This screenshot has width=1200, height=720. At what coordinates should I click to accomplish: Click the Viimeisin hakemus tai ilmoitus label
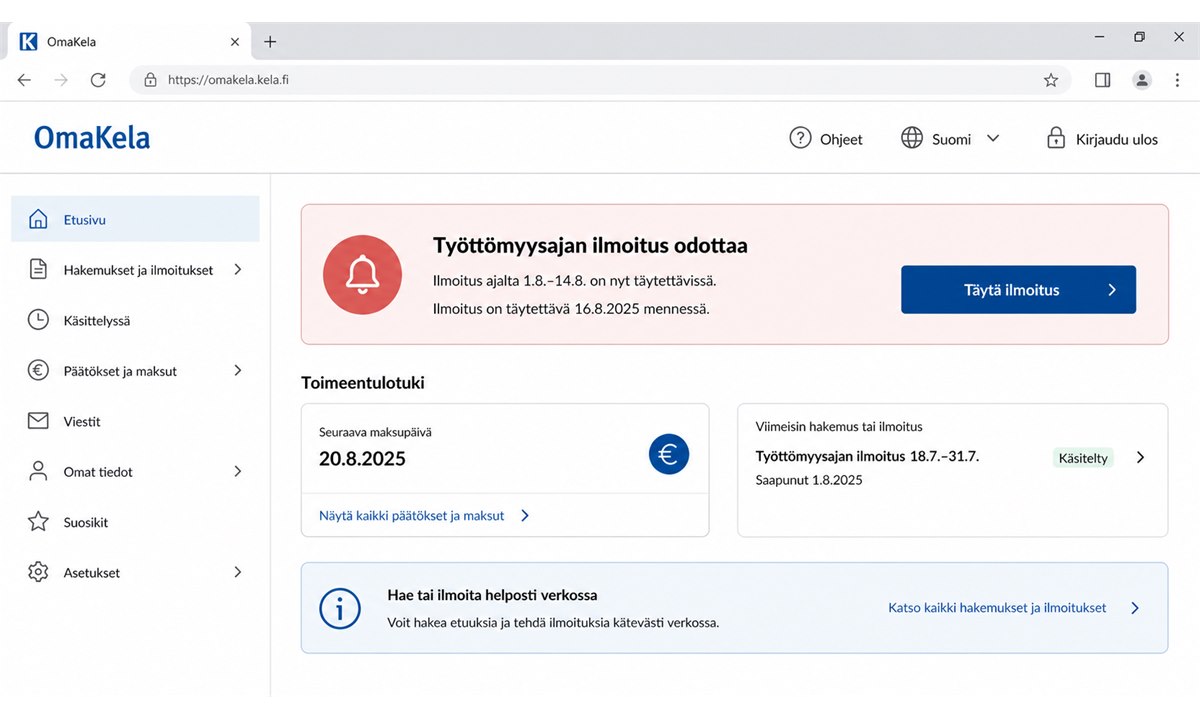click(x=839, y=426)
